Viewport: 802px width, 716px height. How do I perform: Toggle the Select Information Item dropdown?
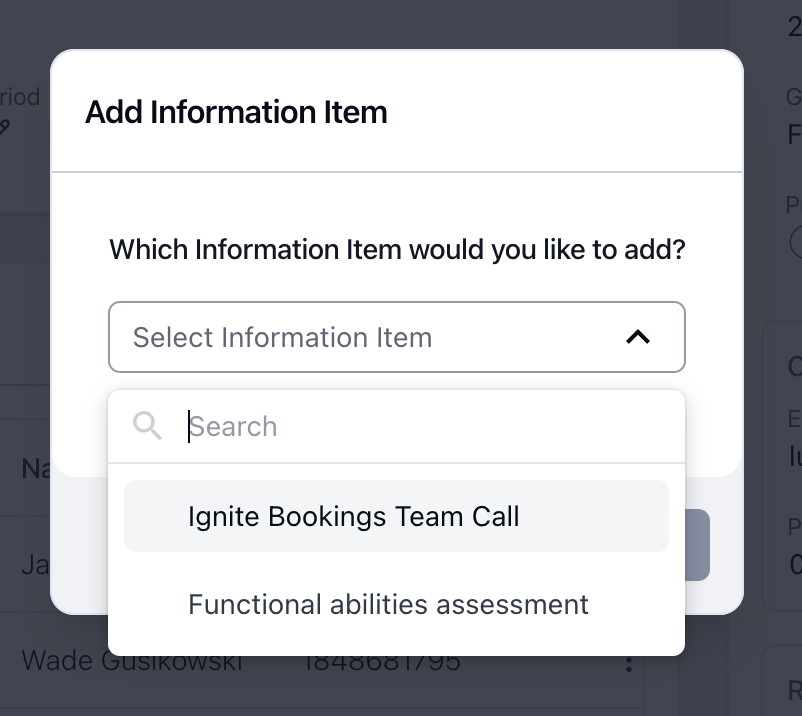pos(397,337)
